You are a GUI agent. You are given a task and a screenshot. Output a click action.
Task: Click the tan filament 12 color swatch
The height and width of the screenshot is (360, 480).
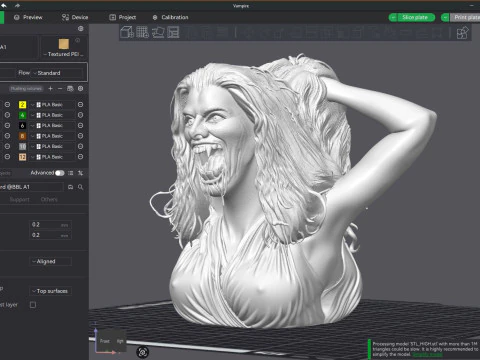pos(22,157)
